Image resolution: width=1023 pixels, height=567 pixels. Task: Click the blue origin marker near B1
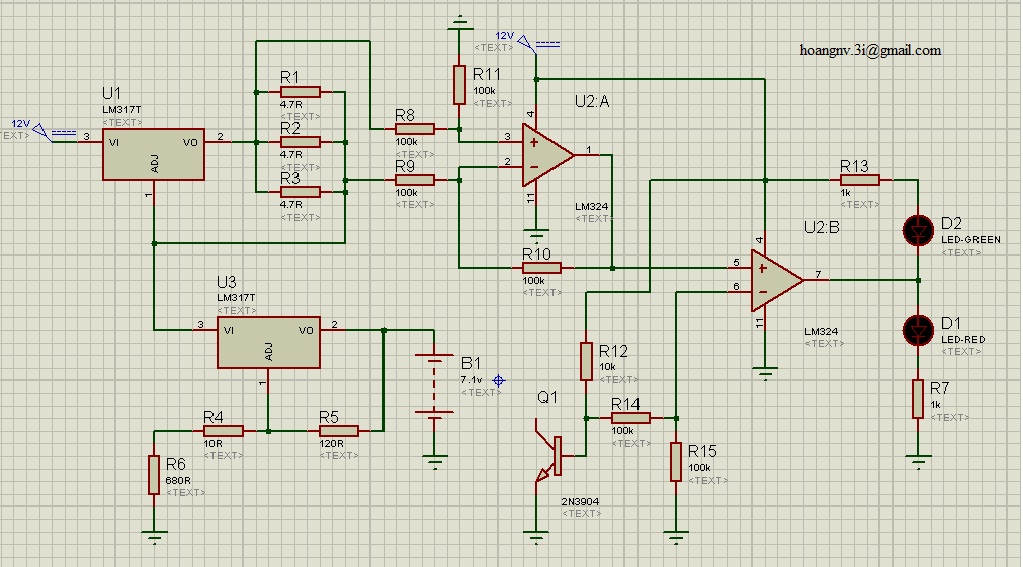(498, 380)
